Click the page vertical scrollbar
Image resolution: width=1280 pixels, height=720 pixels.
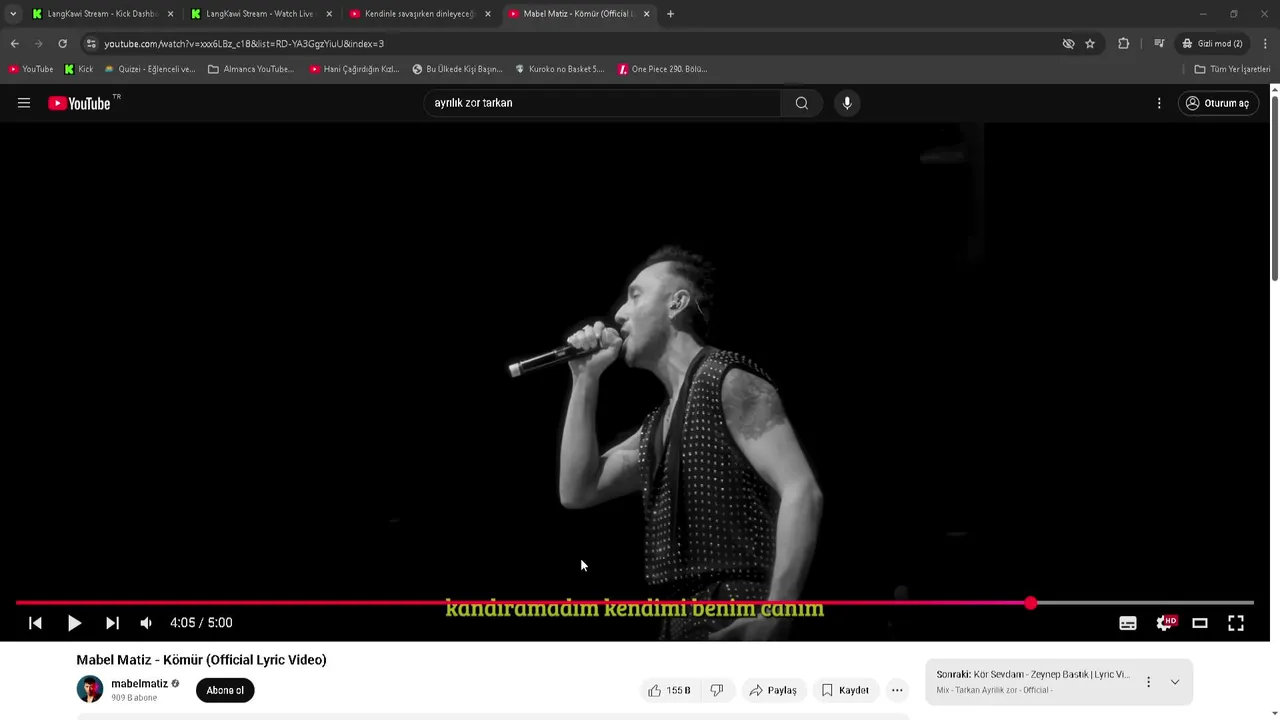[x=1274, y=188]
